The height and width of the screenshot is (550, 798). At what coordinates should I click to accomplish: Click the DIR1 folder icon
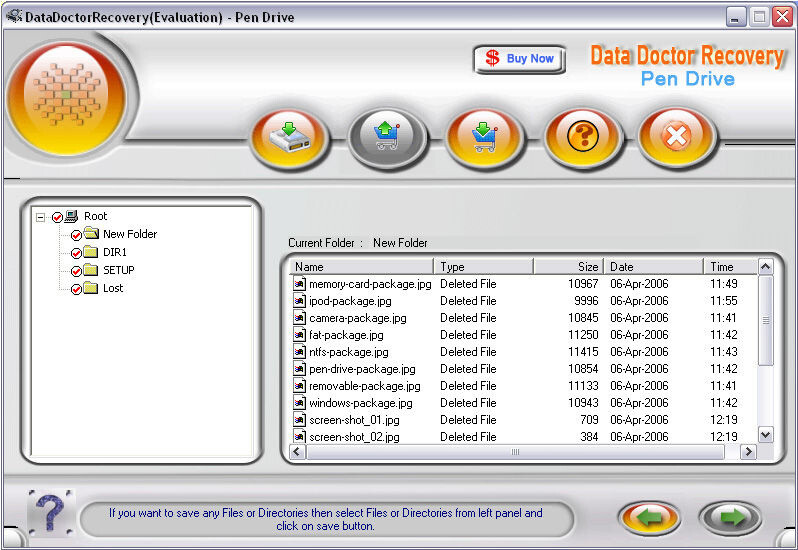(x=91, y=252)
